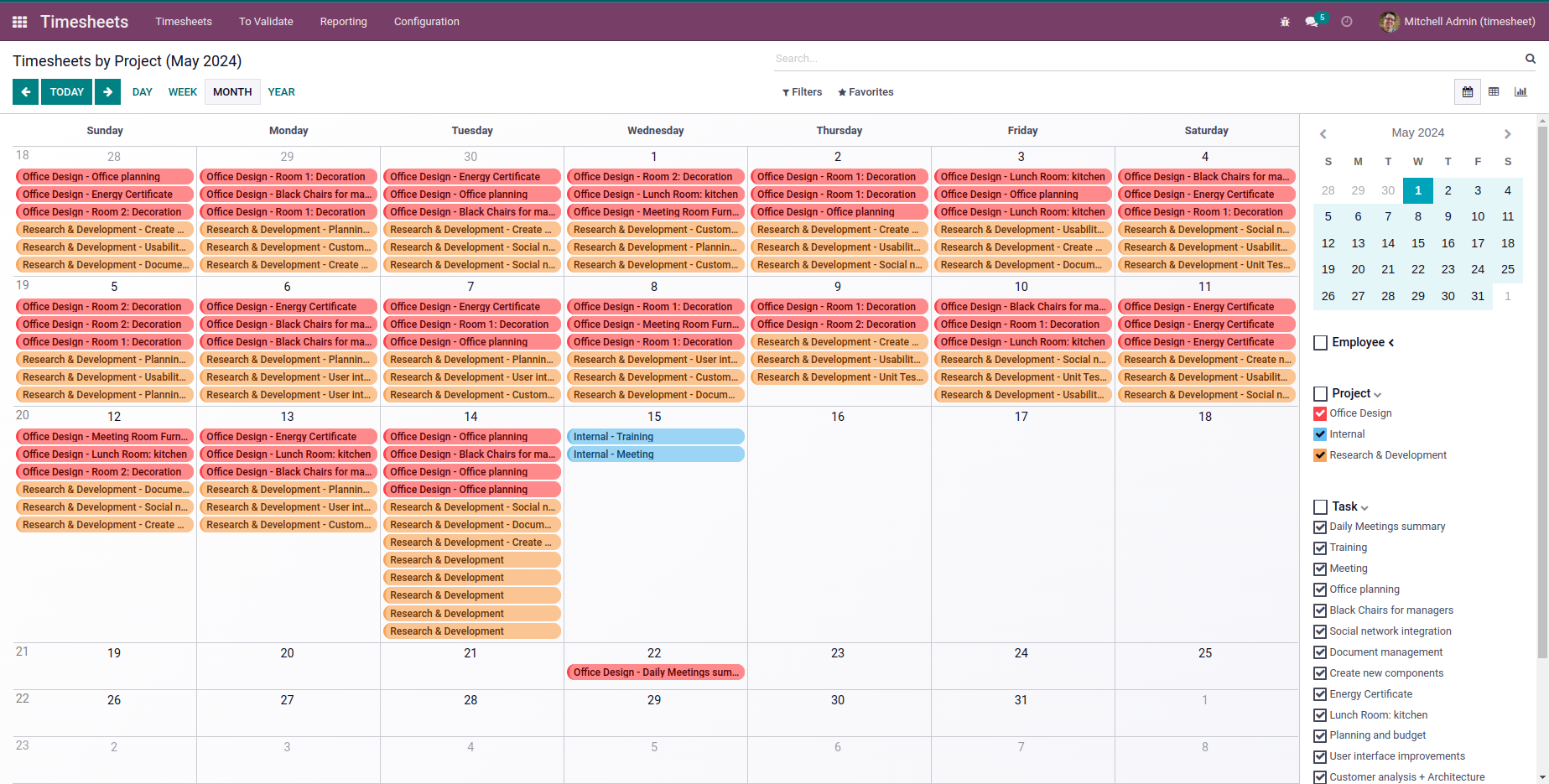Open the Favorites dropdown
Image resolution: width=1549 pixels, height=784 pixels.
(x=865, y=92)
